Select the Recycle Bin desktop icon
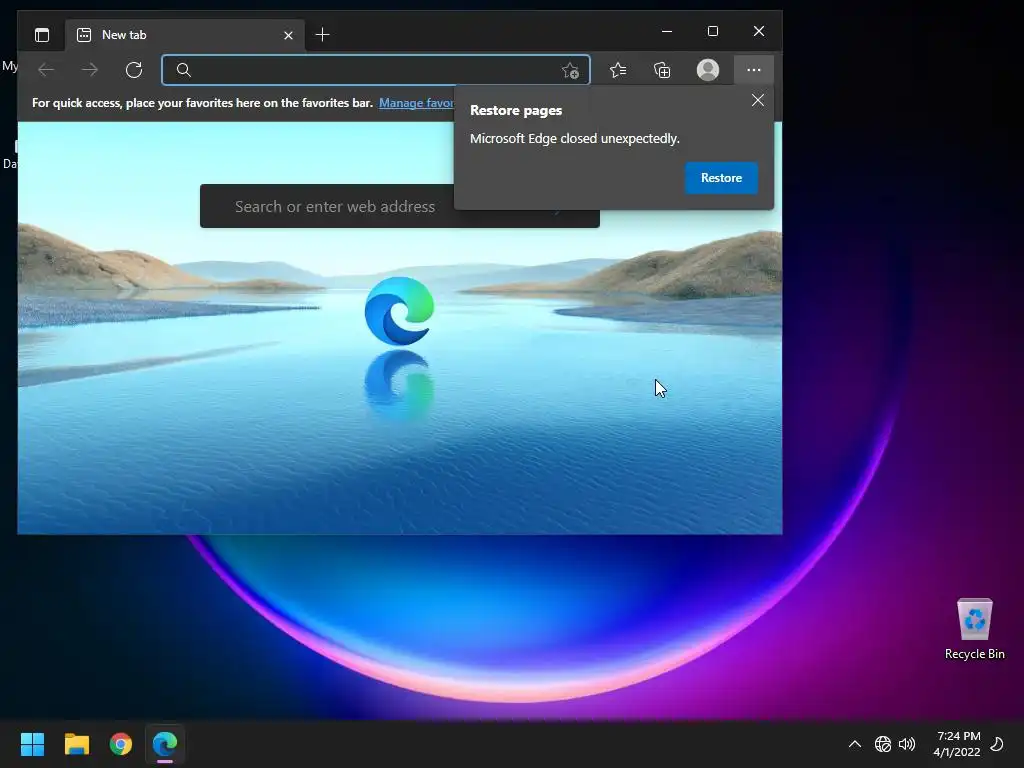The width and height of the screenshot is (1024, 768). pos(974,629)
